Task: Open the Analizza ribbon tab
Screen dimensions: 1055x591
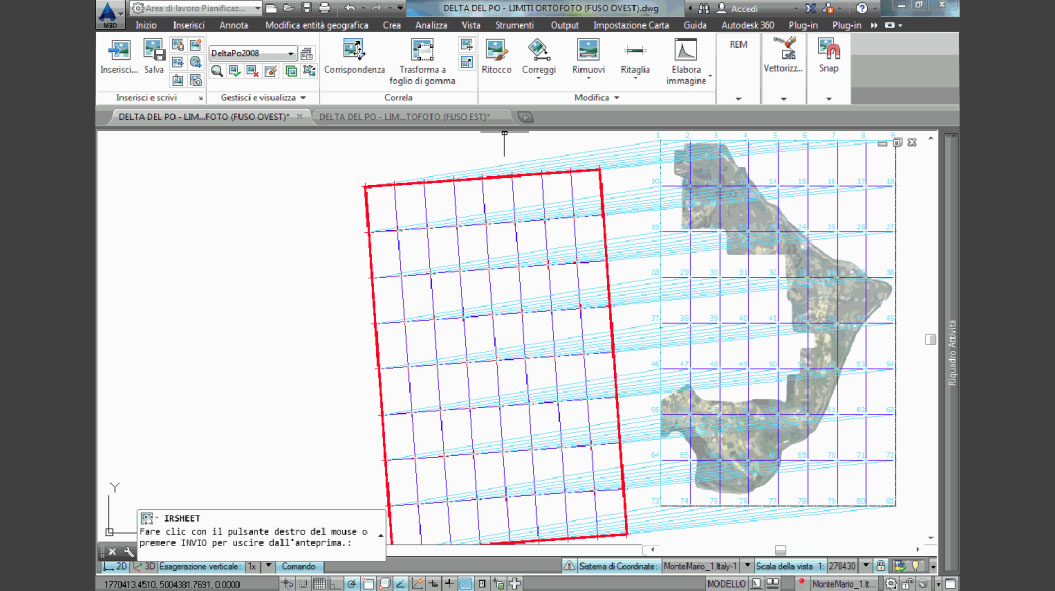Action: 431,25
